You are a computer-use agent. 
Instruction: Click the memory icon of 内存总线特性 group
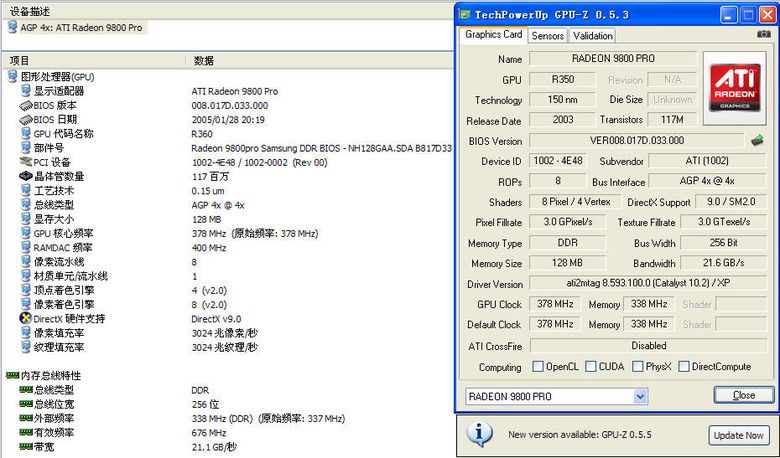coord(12,375)
